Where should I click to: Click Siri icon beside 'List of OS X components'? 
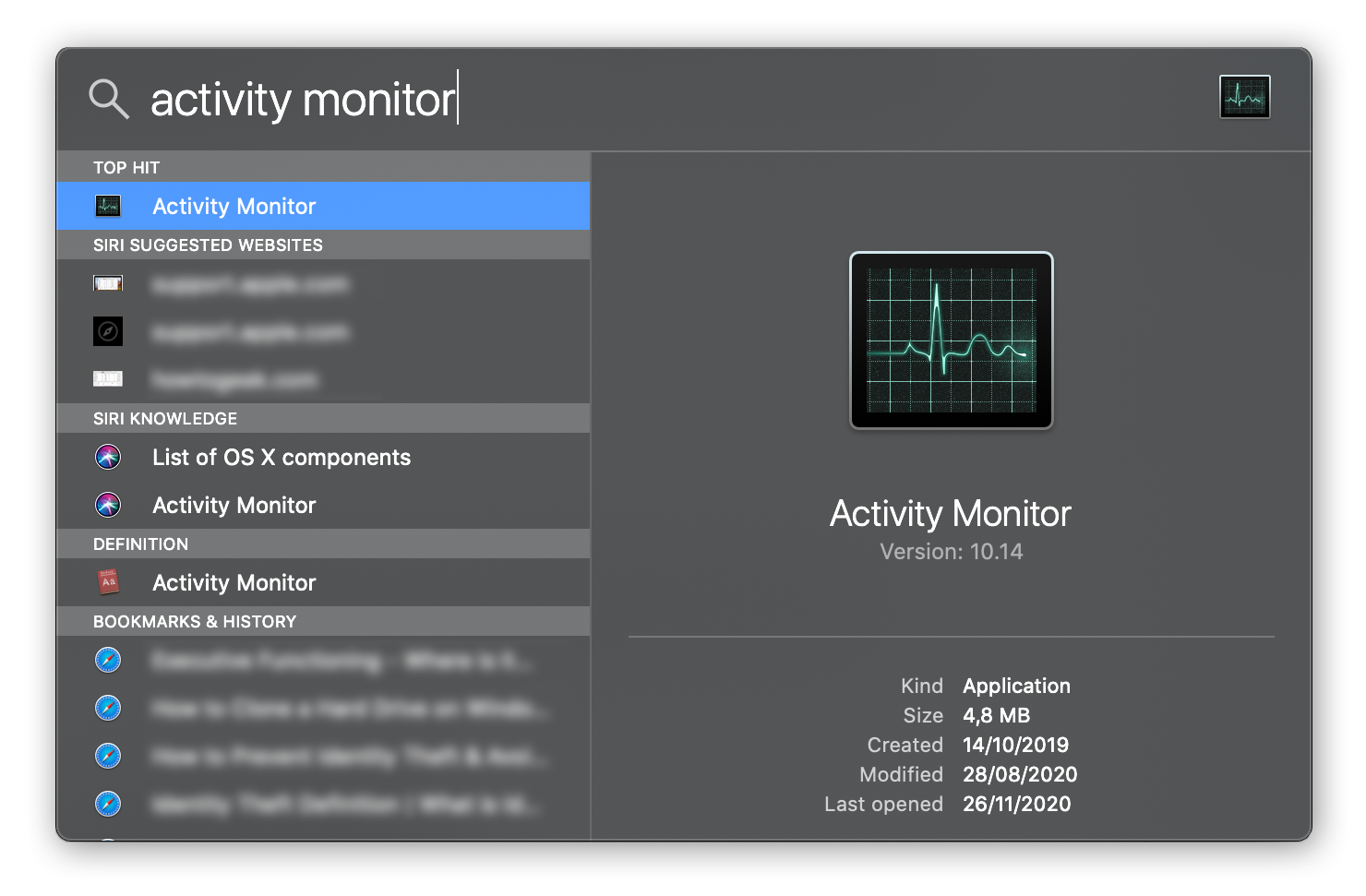click(x=108, y=457)
